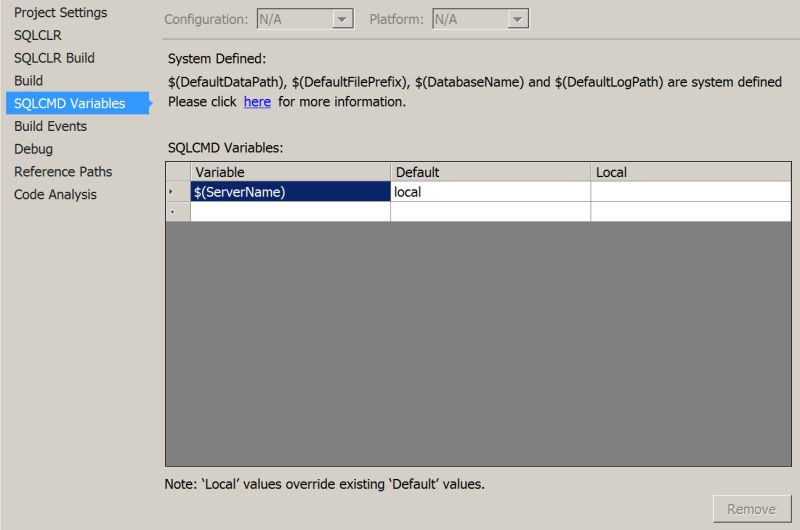Switch to the SQLCLR tab
The height and width of the screenshot is (530, 800).
pos(37,35)
